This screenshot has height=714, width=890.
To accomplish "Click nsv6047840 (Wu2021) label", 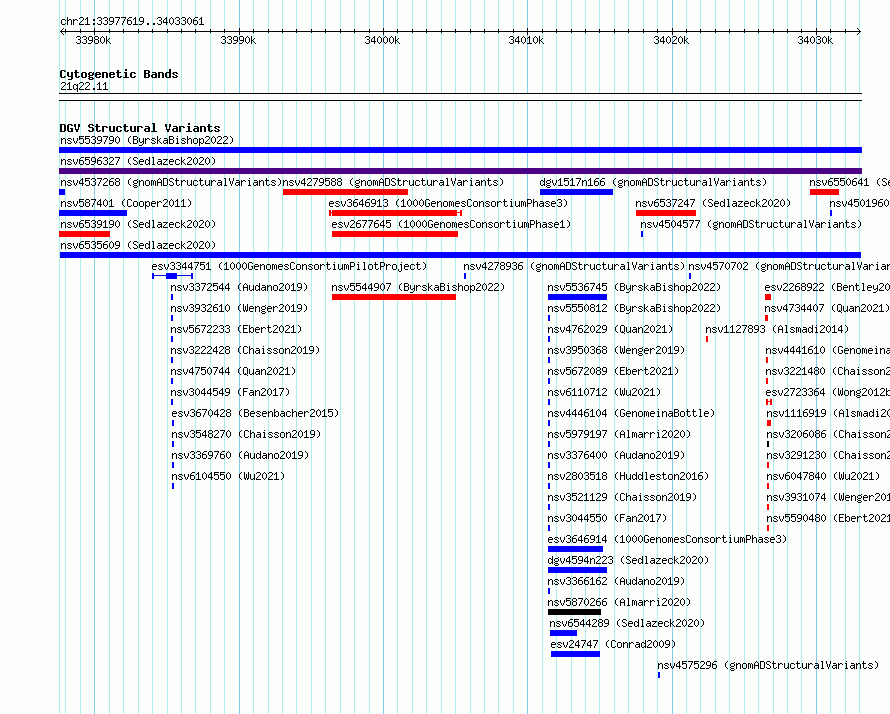I will pyautogui.click(x=823, y=476).
